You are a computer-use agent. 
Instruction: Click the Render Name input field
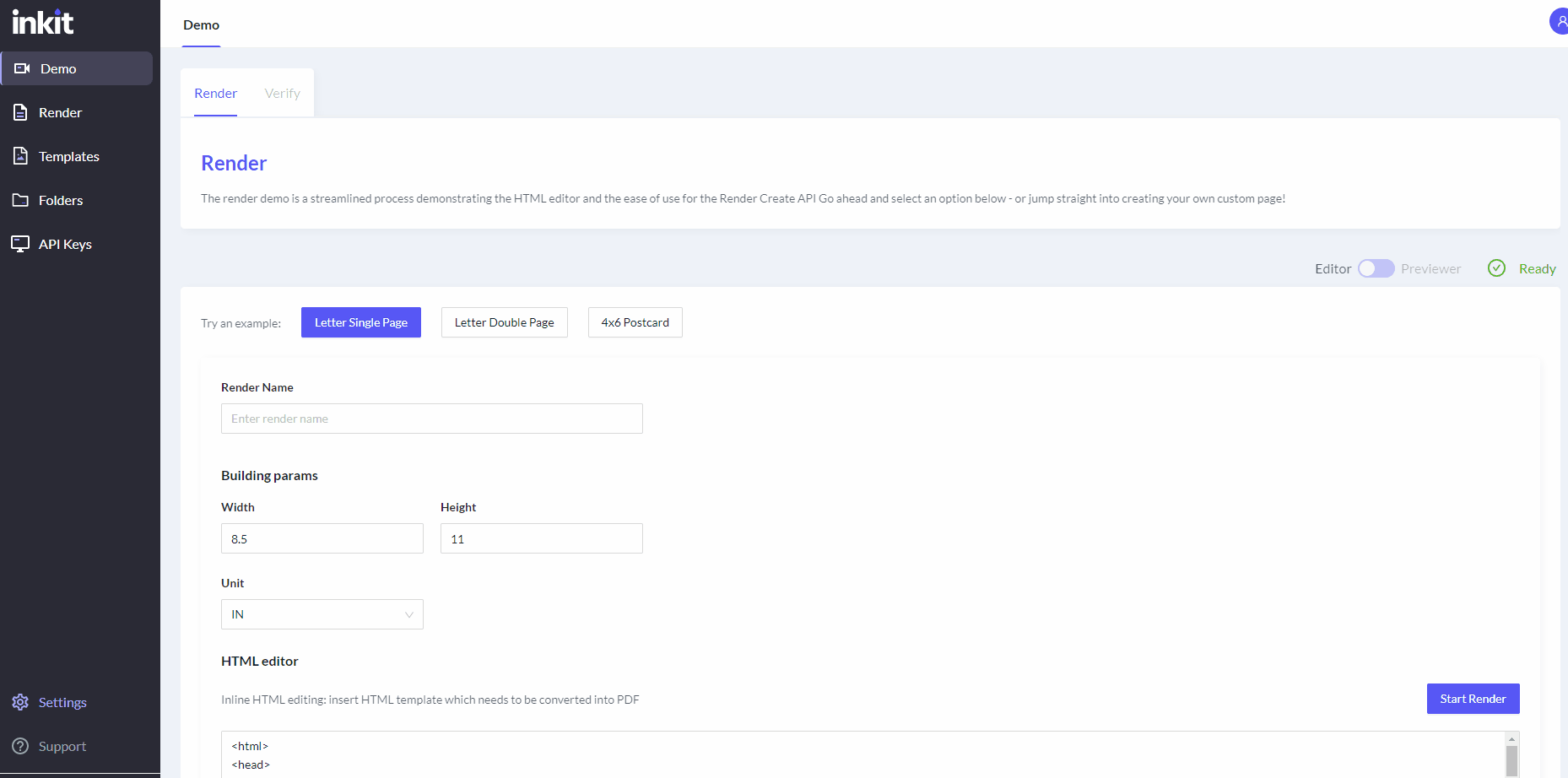click(x=432, y=419)
